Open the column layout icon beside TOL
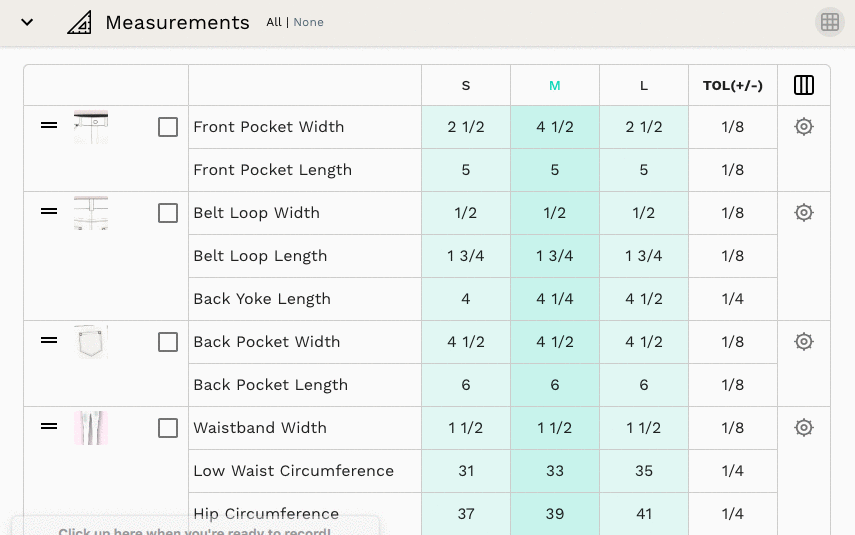 [x=804, y=85]
